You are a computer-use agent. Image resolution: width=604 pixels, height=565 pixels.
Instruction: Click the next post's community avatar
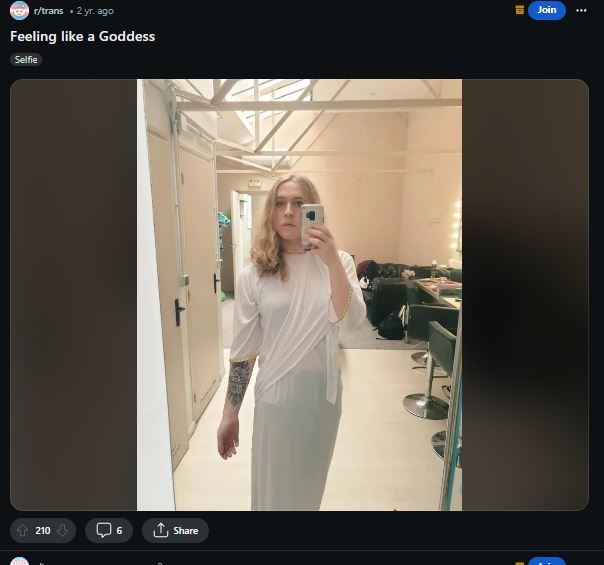click(x=19, y=561)
